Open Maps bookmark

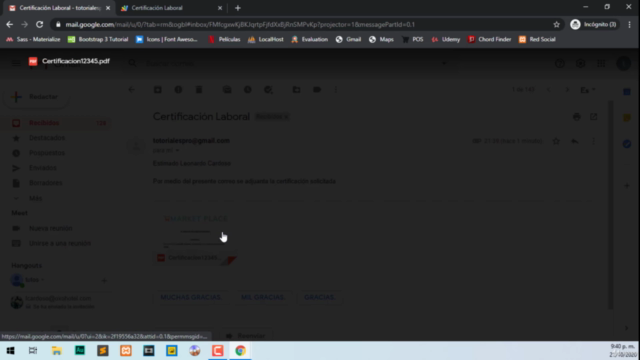pyautogui.click(x=381, y=39)
